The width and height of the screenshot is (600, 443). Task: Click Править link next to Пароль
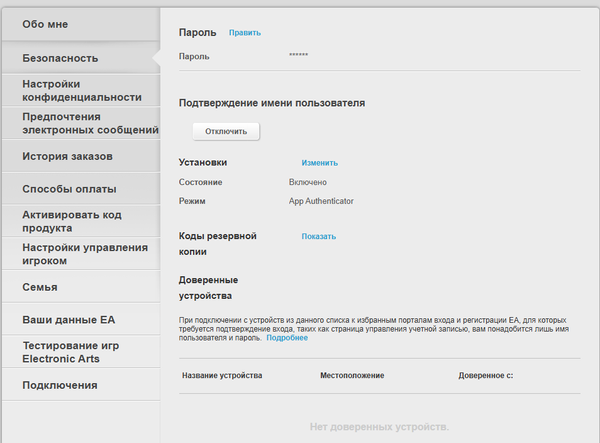click(244, 33)
